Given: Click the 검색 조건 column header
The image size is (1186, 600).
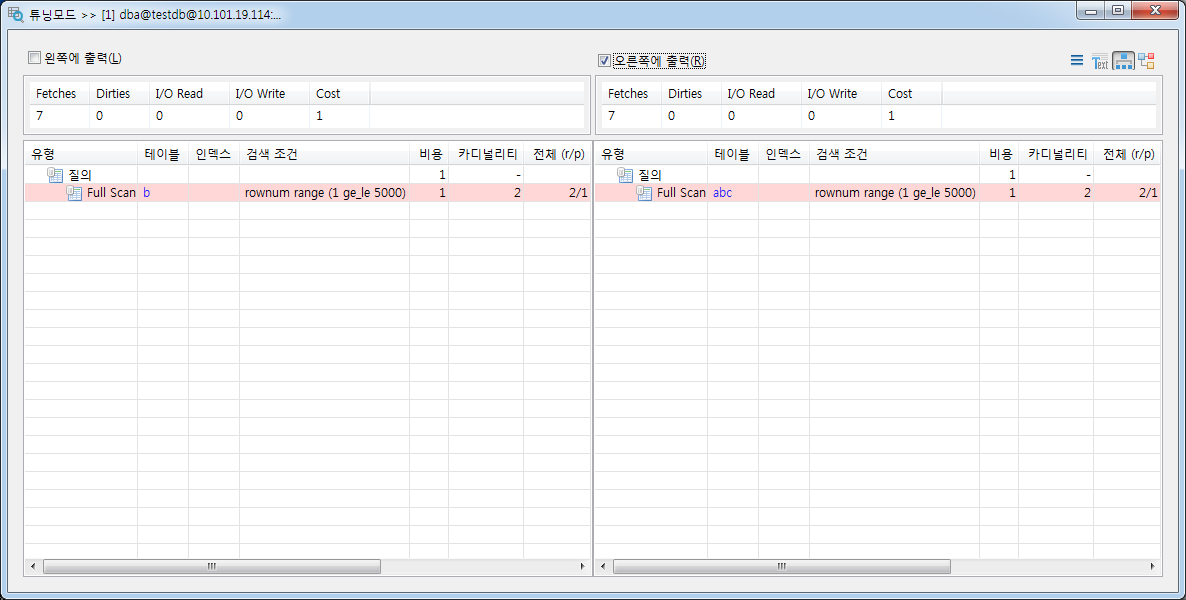Looking at the screenshot, I should pyautogui.click(x=270, y=154).
